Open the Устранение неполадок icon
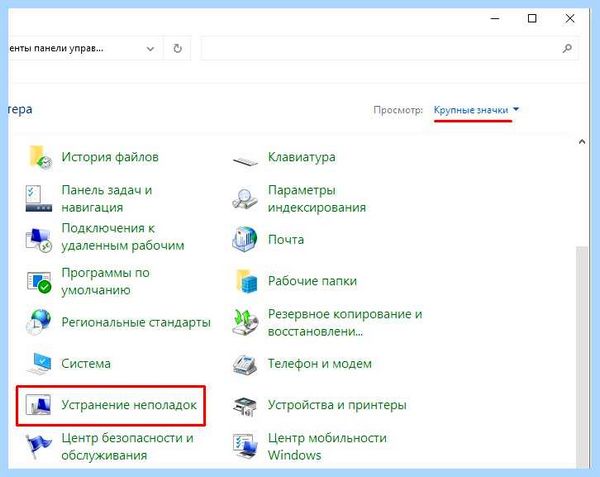This screenshot has height=477, width=600. coord(38,405)
